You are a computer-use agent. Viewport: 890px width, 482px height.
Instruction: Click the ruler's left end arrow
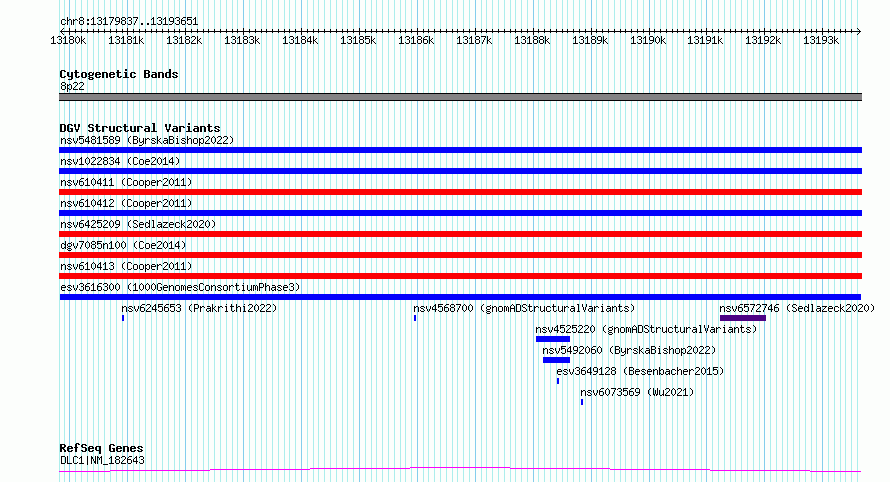pos(62,31)
